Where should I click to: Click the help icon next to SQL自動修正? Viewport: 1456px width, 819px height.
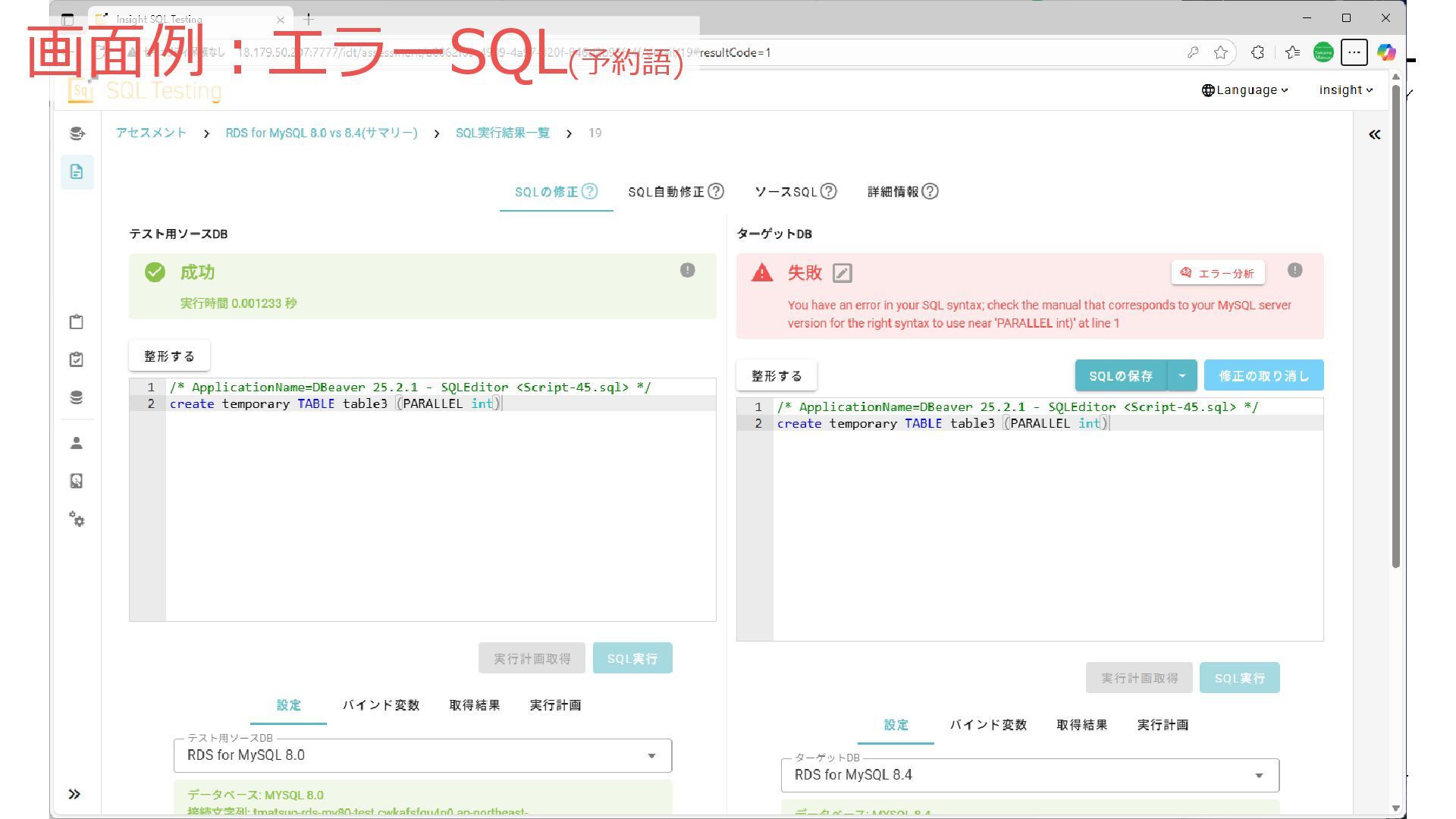(x=716, y=192)
